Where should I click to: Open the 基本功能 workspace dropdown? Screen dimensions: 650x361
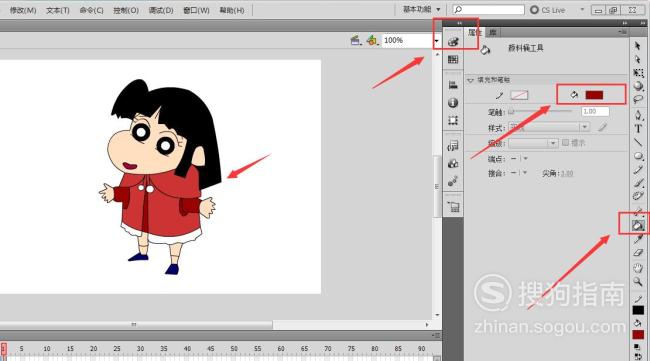tap(422, 9)
